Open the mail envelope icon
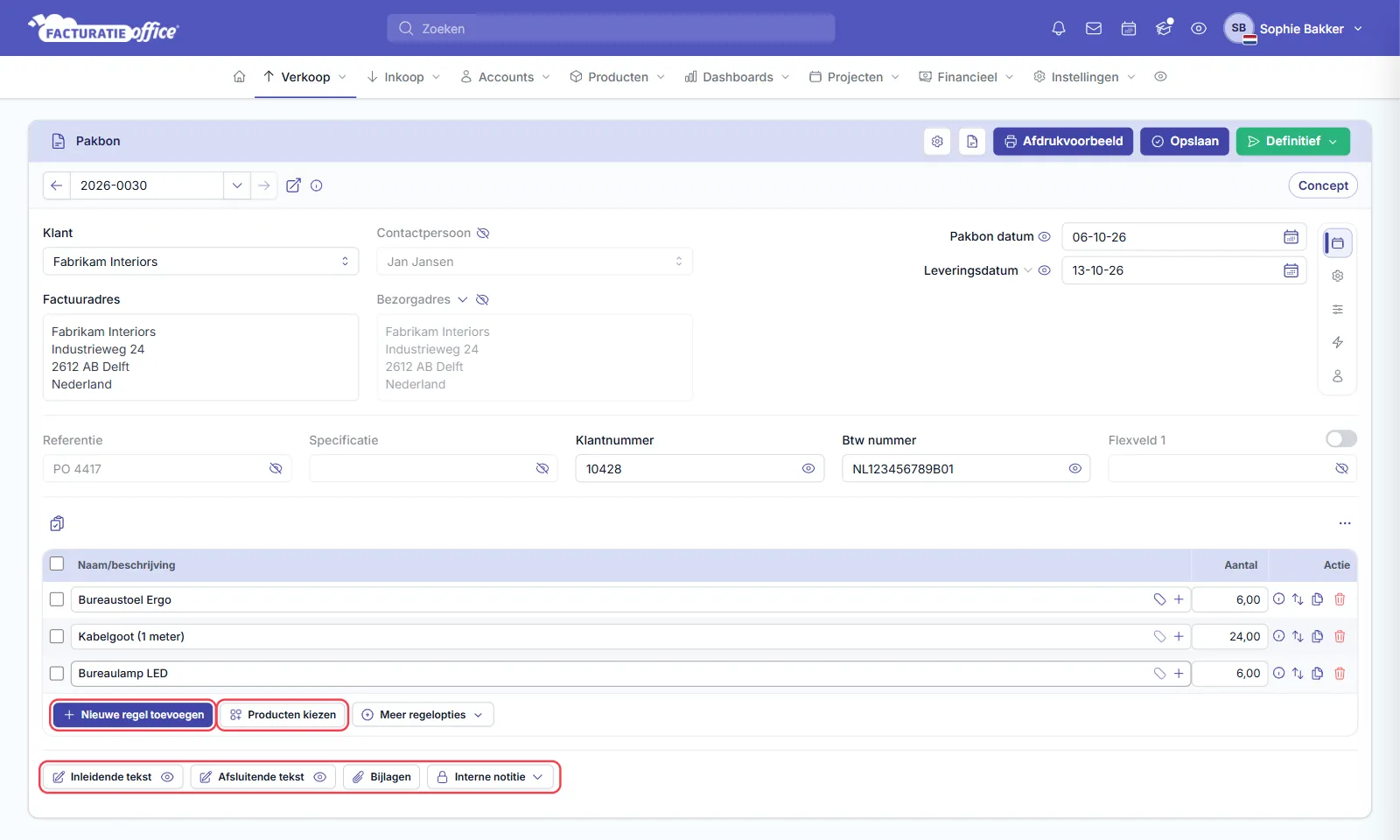 click(1094, 29)
